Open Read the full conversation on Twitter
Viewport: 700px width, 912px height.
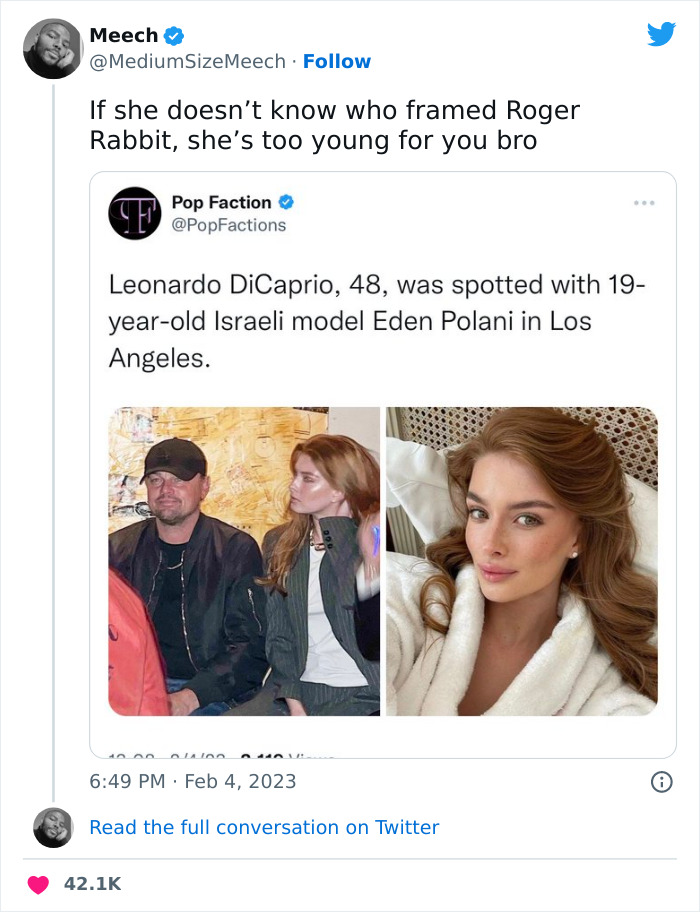click(x=264, y=827)
